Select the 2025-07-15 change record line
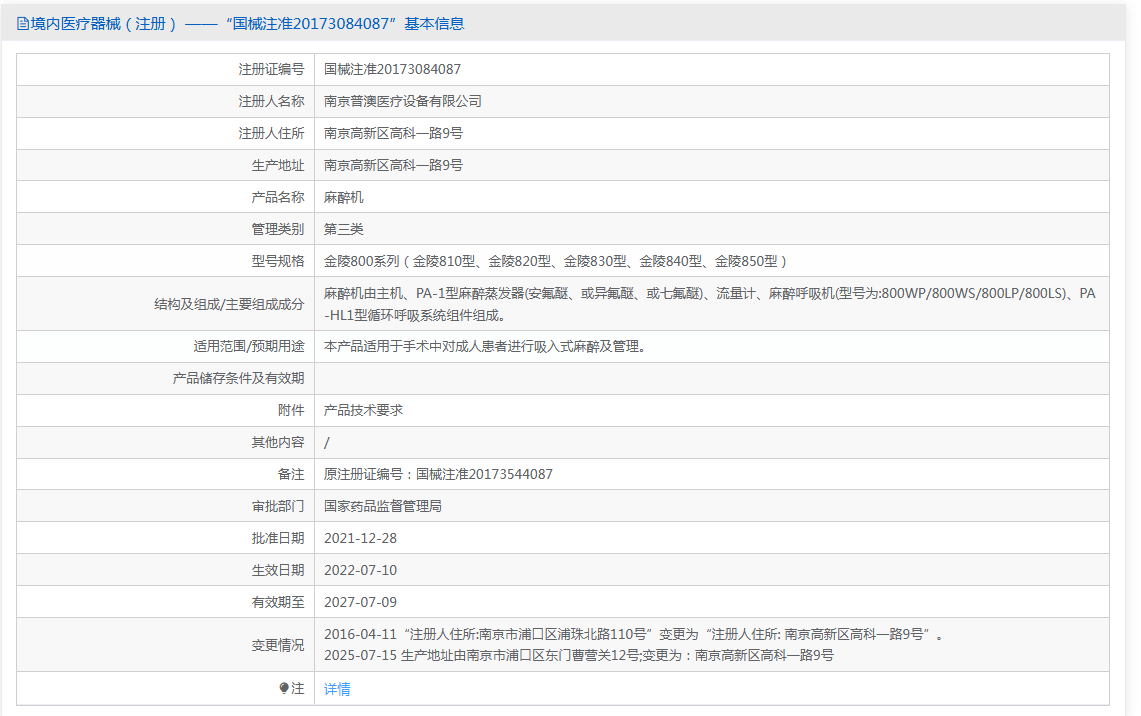Screen dimensions: 1141x716 [579, 656]
